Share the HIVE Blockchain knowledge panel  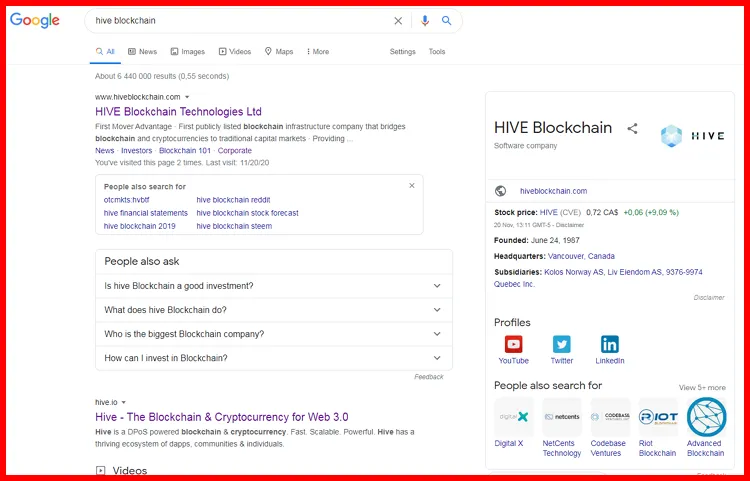632,128
